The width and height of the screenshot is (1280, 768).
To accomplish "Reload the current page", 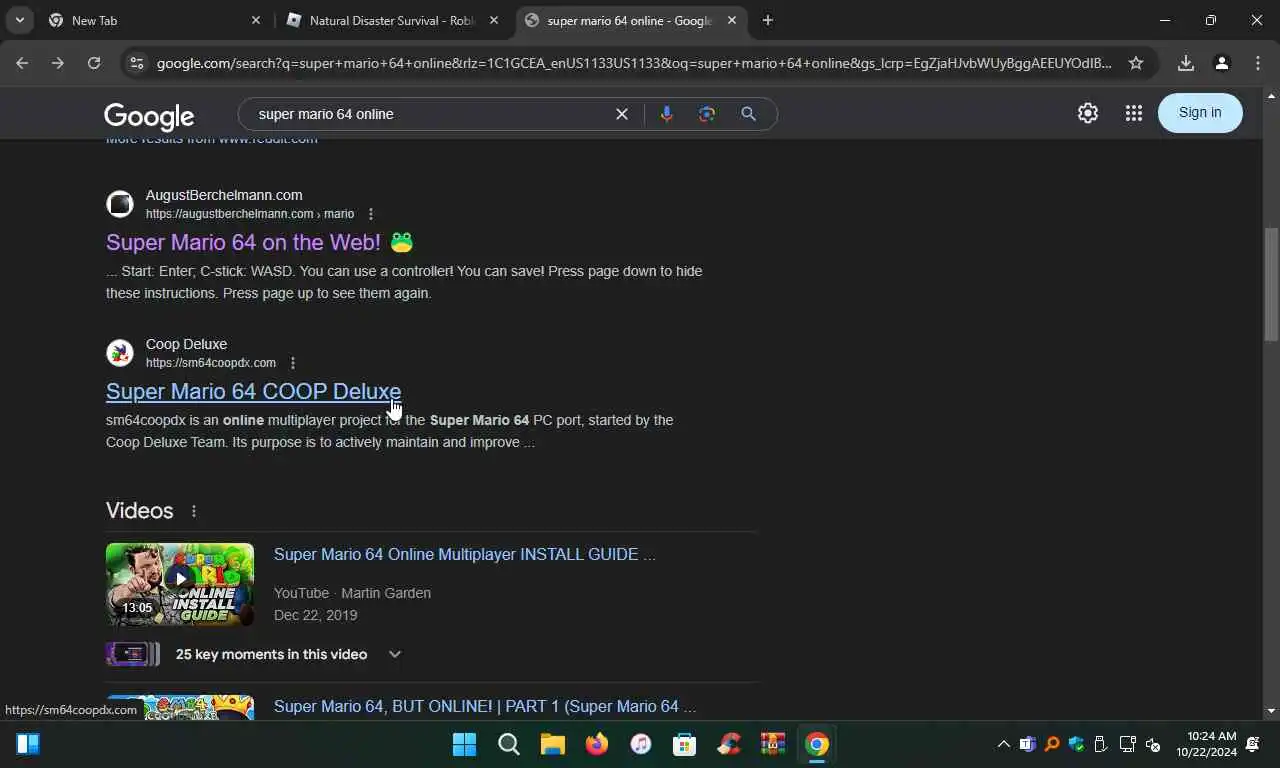I will click(x=94, y=63).
